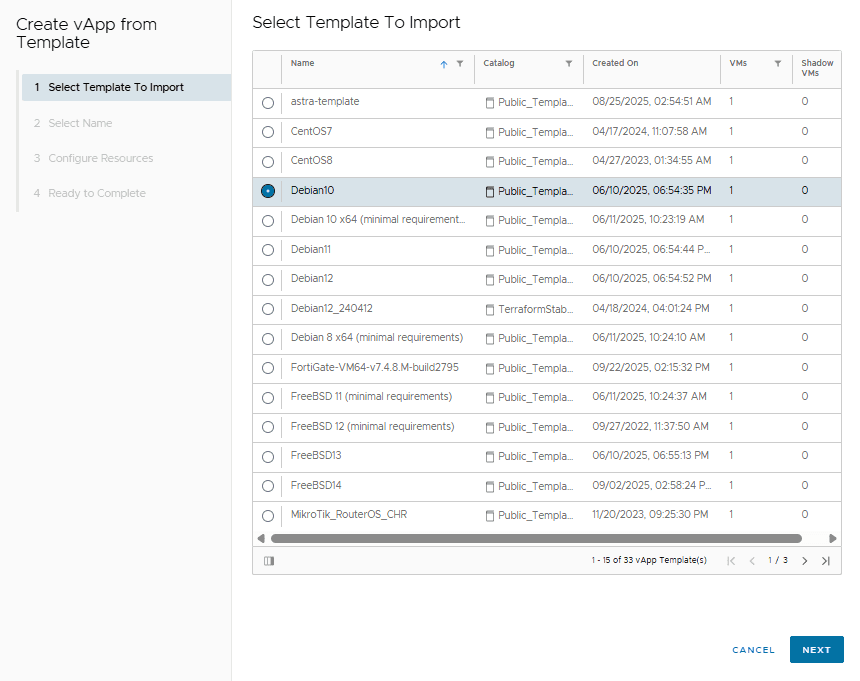Click the Name column sort arrow
Viewport: 860px width, 681px height.
(444, 64)
